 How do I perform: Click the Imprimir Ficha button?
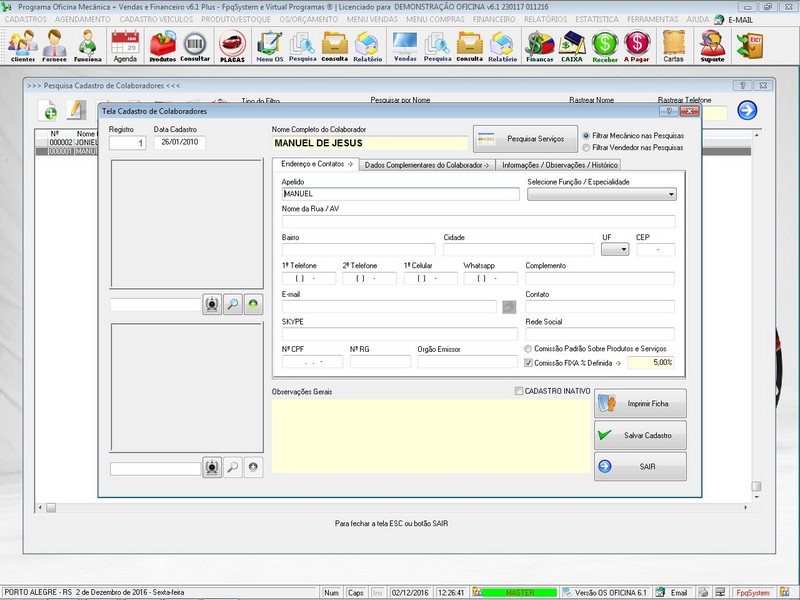pos(640,404)
